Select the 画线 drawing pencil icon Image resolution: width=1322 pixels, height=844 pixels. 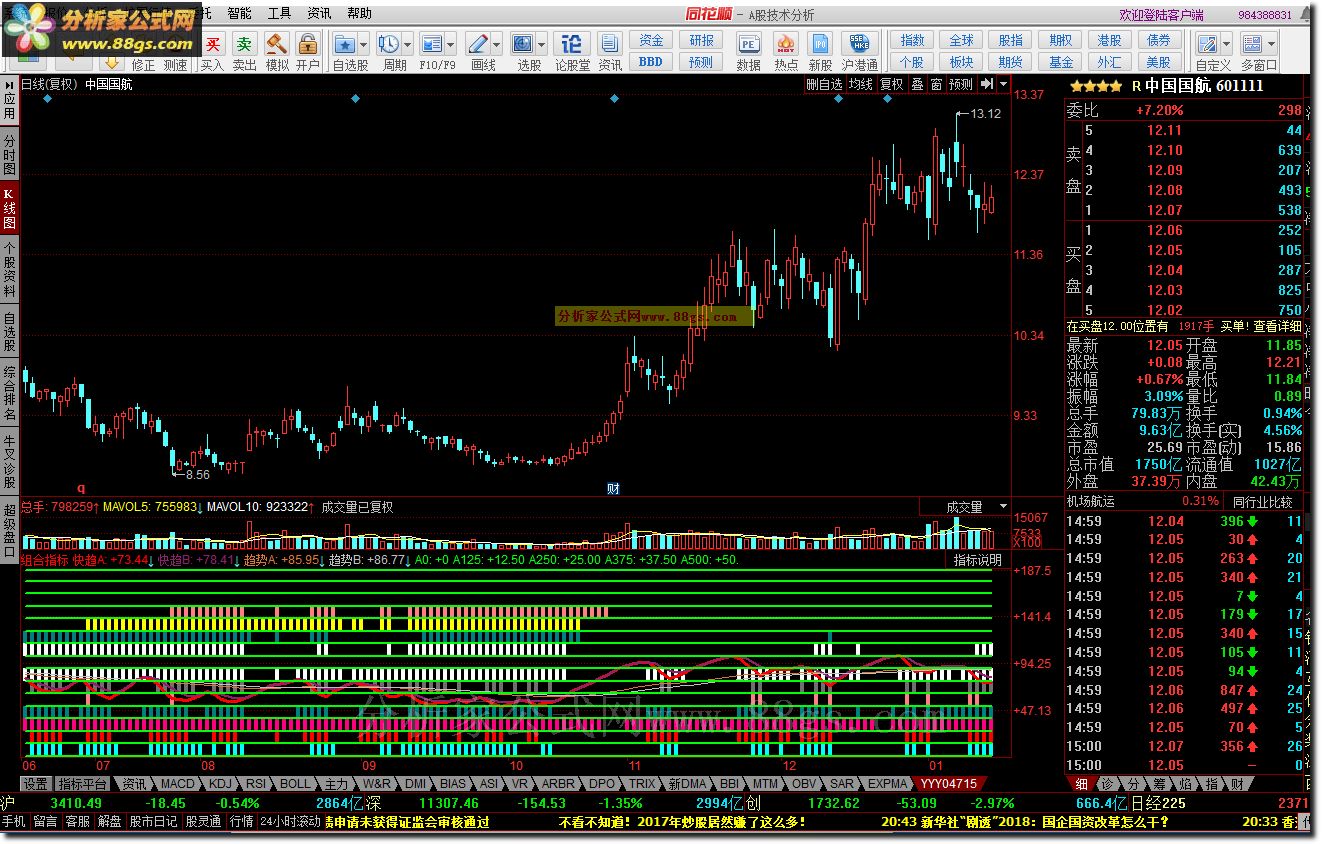tap(477, 44)
